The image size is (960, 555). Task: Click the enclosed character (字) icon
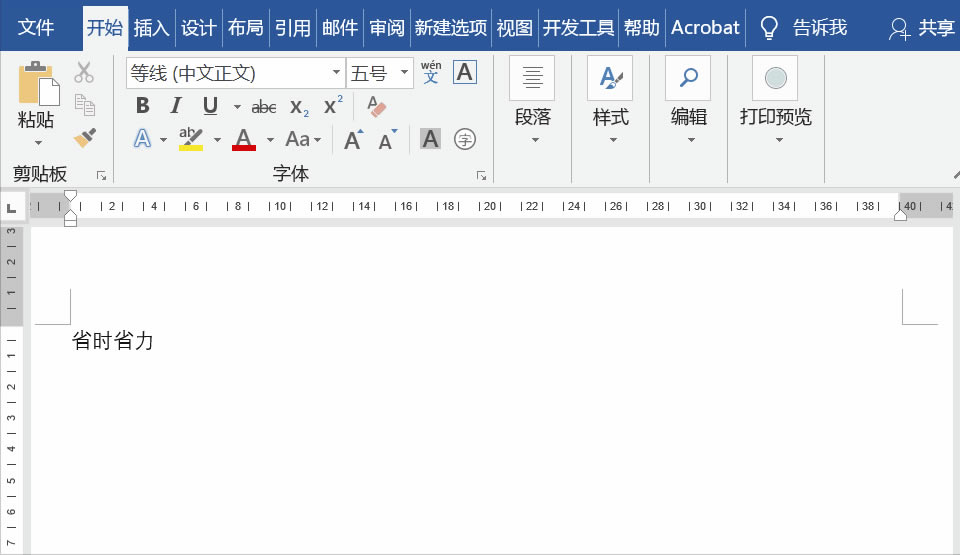coord(465,139)
